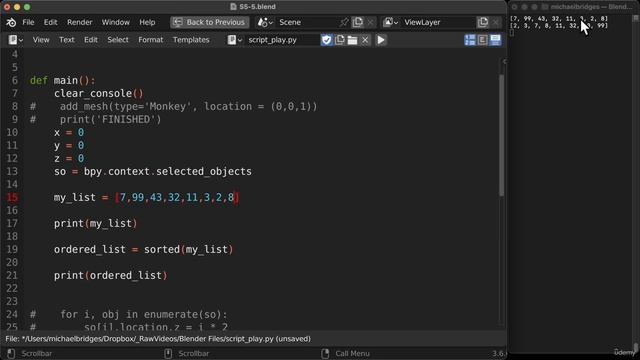The image size is (640, 360).
Task: Toggle word wrap icon
Action: (482, 40)
